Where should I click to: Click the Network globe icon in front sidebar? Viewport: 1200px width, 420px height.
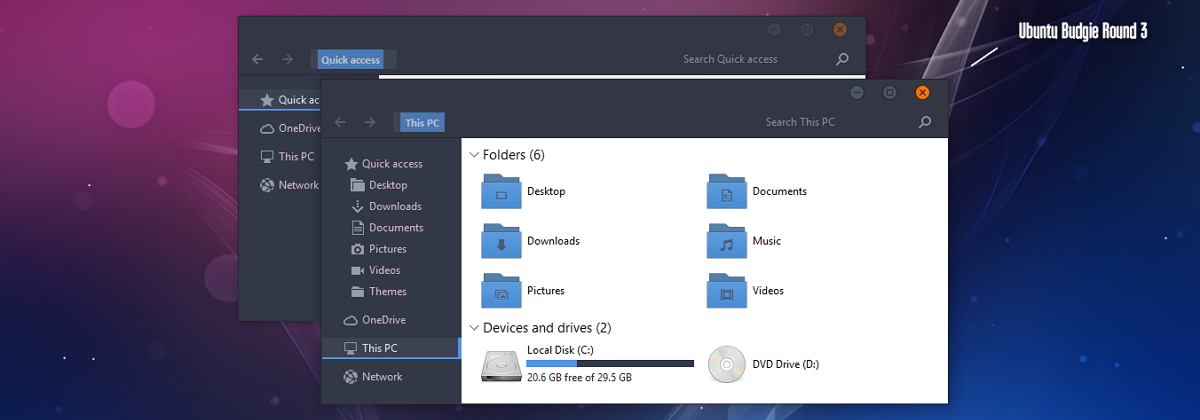(351, 377)
